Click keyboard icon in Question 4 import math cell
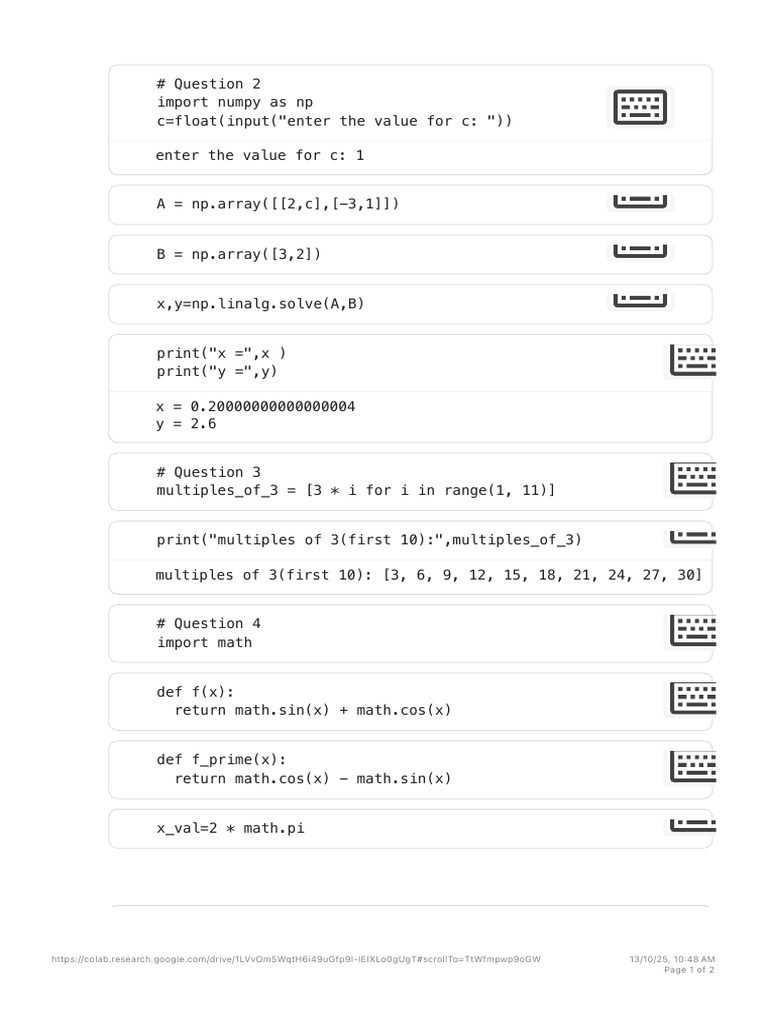The height and width of the screenshot is (1024, 768). pyautogui.click(x=693, y=630)
